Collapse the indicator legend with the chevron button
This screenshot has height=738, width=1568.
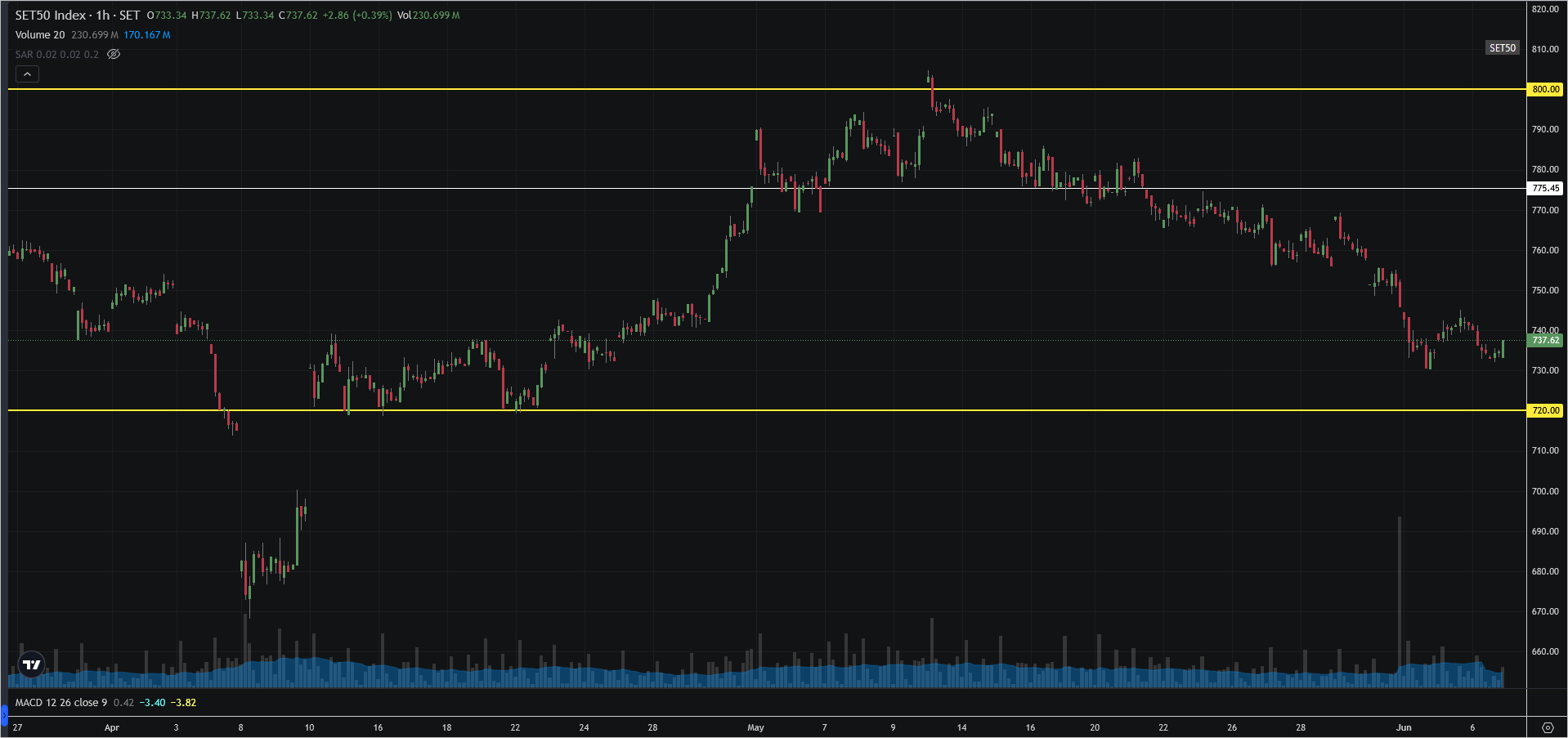[27, 74]
